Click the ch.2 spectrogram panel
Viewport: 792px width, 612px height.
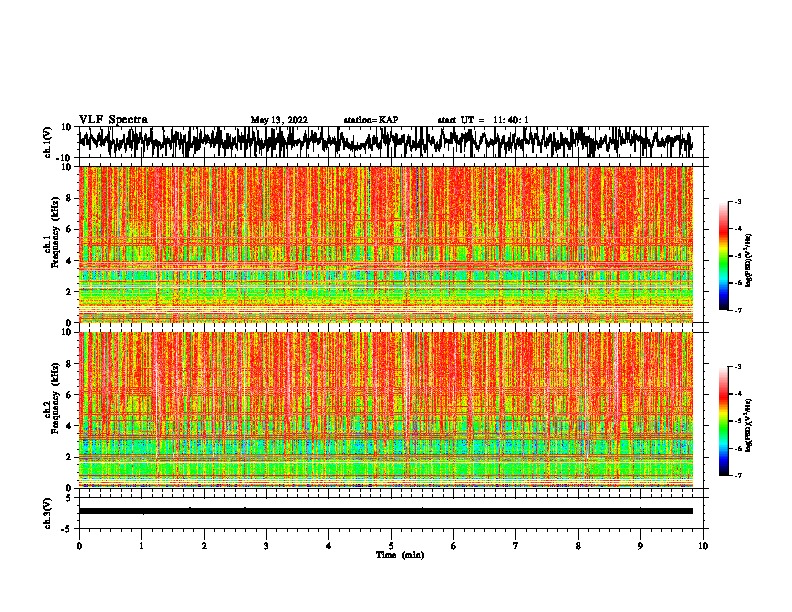point(385,410)
